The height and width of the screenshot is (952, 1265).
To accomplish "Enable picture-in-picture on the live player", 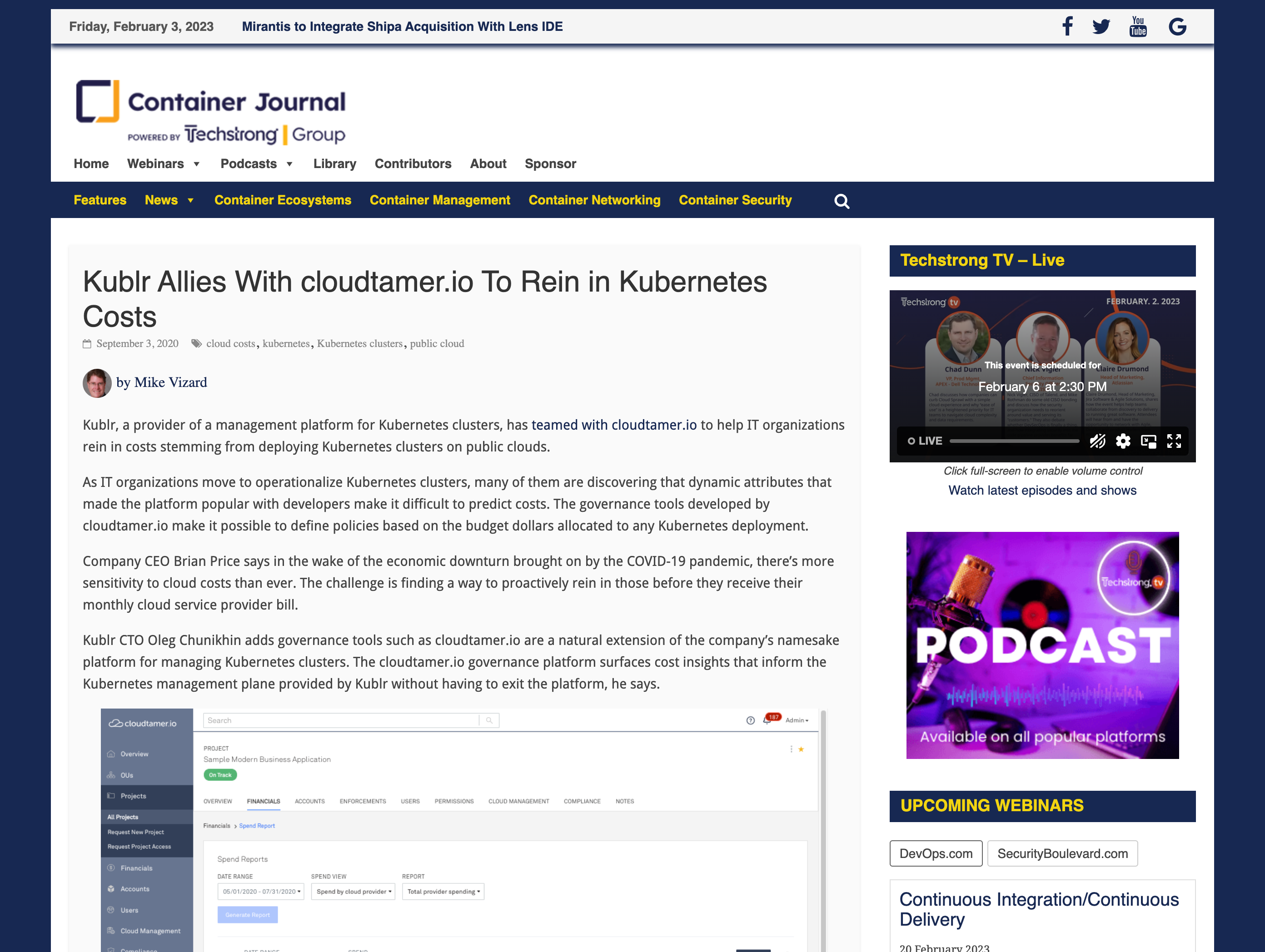I will [x=1148, y=441].
